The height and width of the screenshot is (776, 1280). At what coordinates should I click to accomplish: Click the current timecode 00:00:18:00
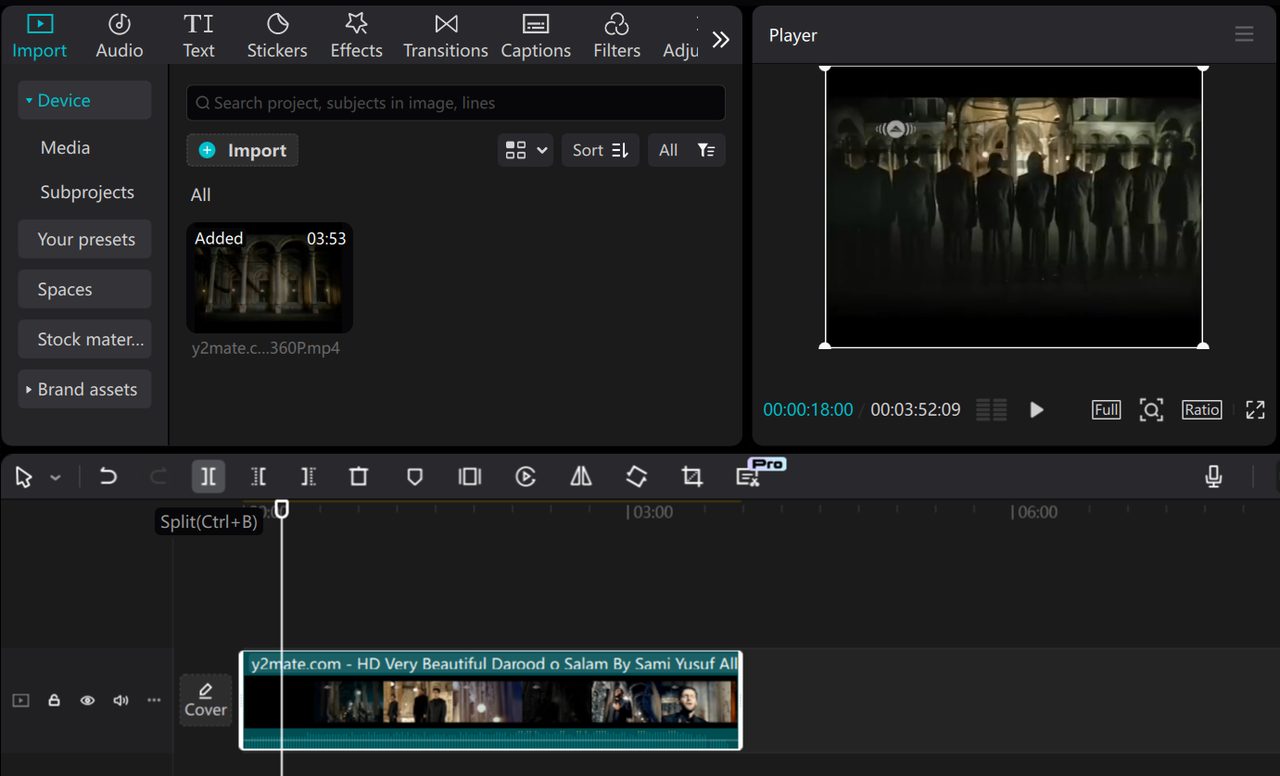pyautogui.click(x=808, y=410)
